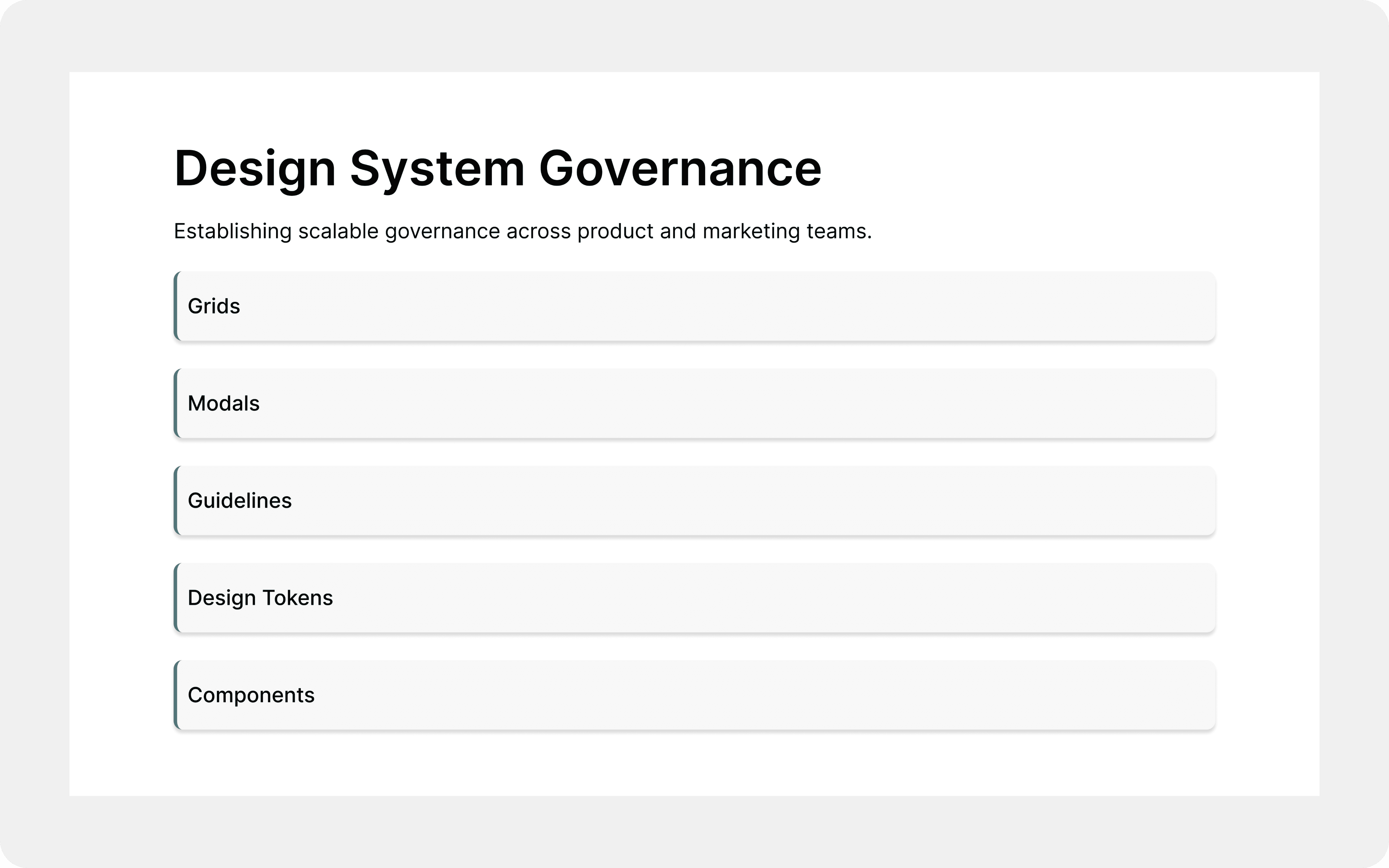The height and width of the screenshot is (868, 1389).
Task: Click the teal accent bar on Grids card
Action: (176, 306)
